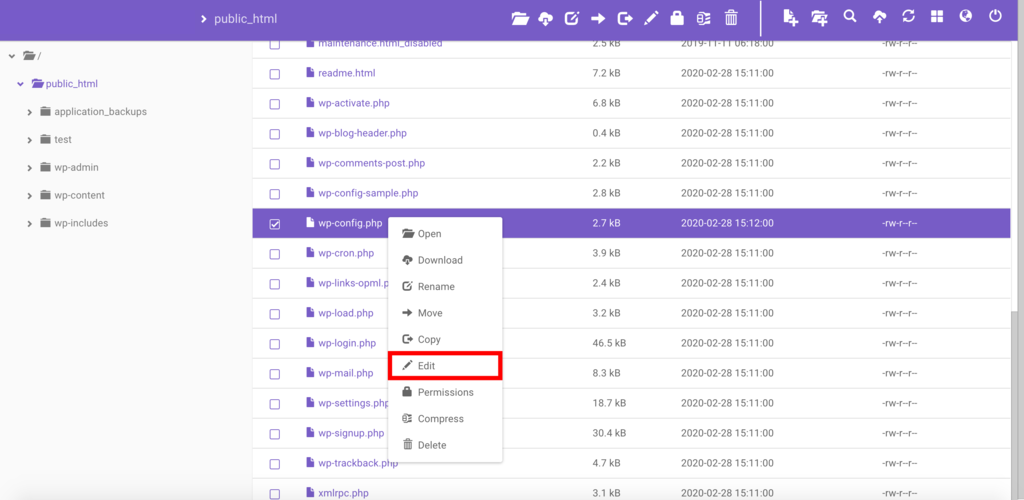The height and width of the screenshot is (500, 1024).
Task: Expand the wp-admin folder arrow
Action: (30, 168)
